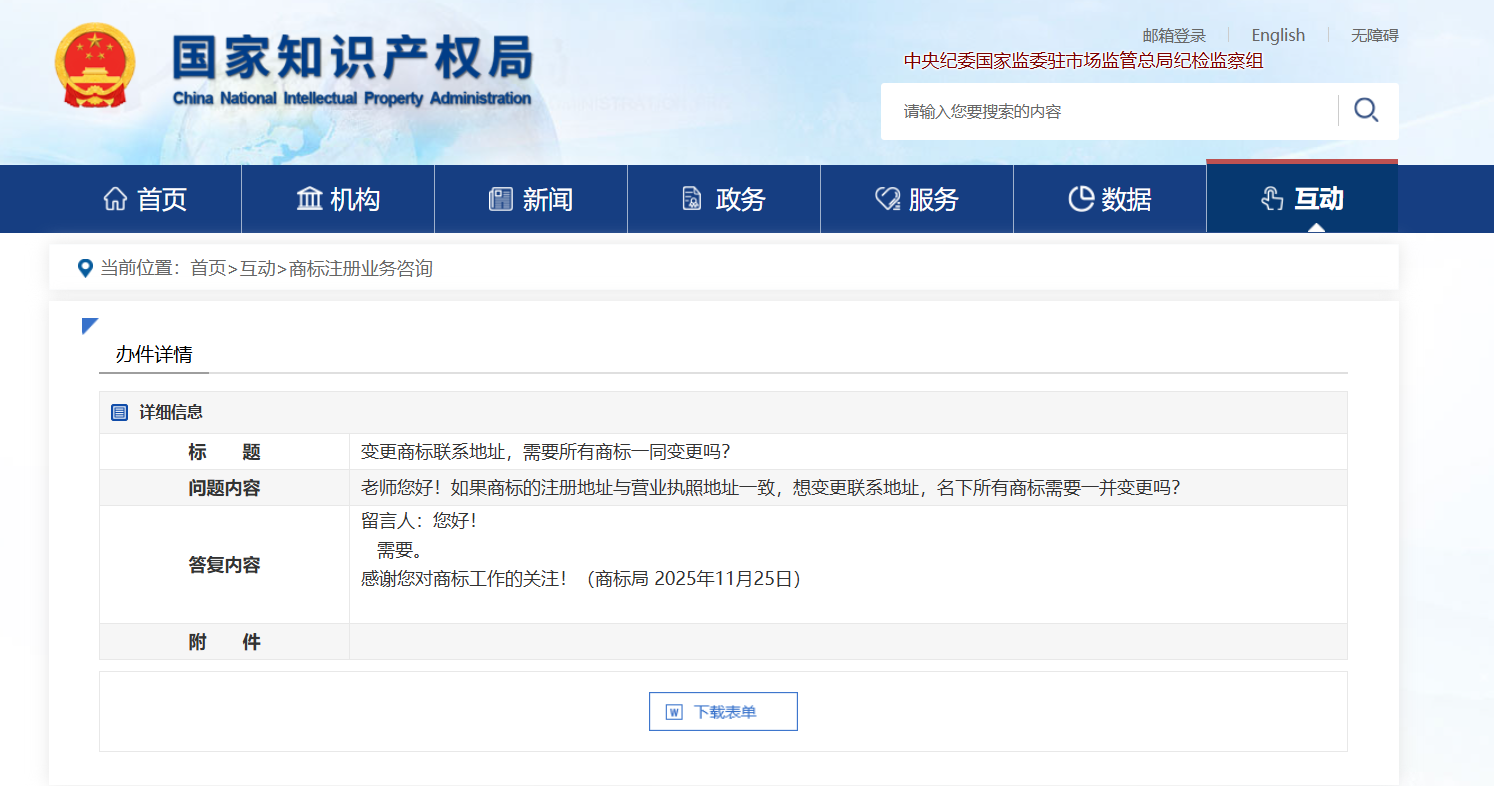Viewport: 1494px width, 786px height.
Task: Click the house icon beside 首页
Action: pyautogui.click(x=115, y=199)
